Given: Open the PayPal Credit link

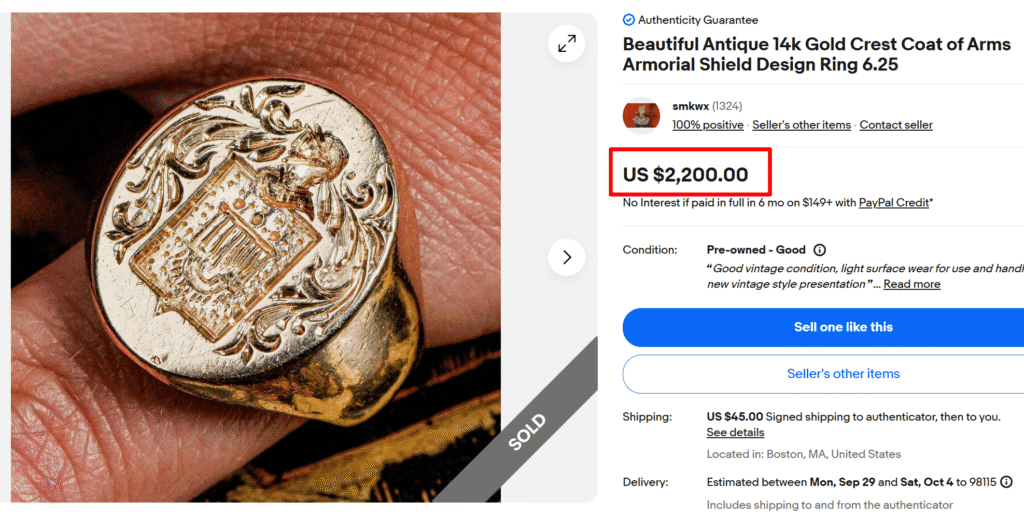Looking at the screenshot, I should (894, 203).
